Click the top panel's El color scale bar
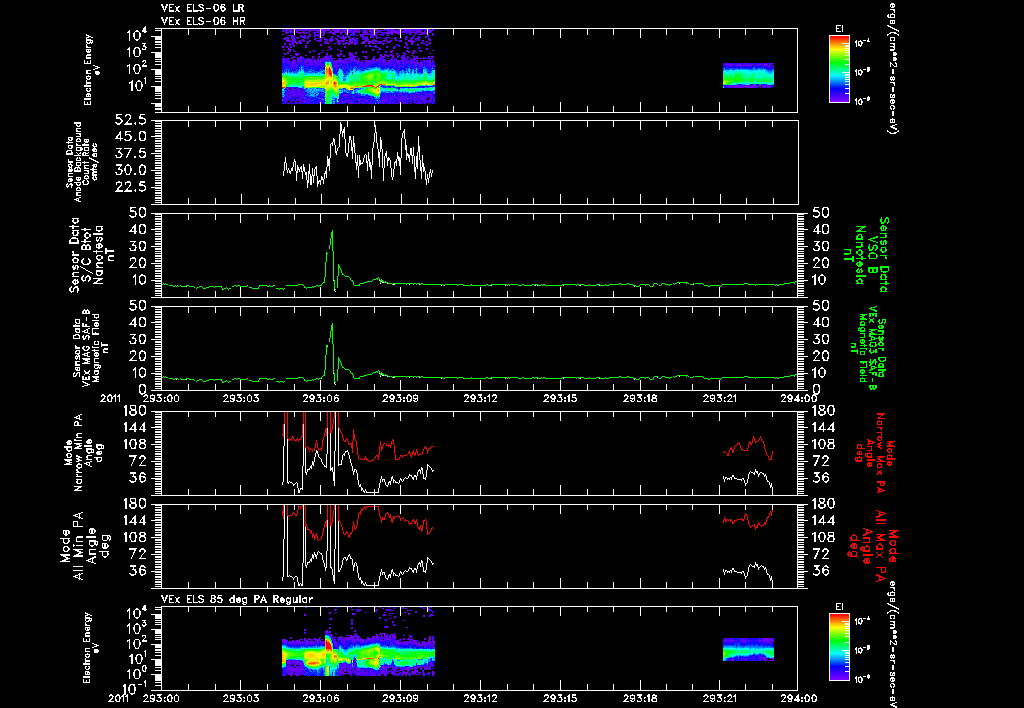 coord(839,69)
